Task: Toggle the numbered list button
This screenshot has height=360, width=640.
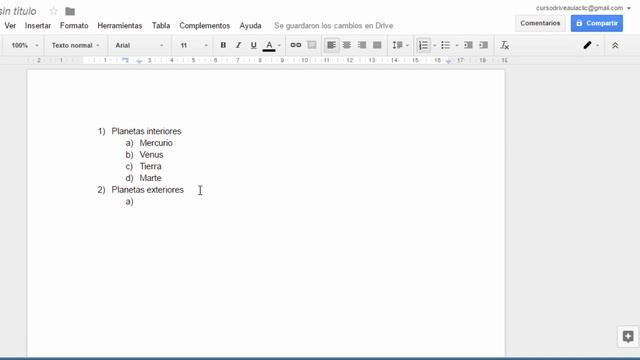Action: 423,45
